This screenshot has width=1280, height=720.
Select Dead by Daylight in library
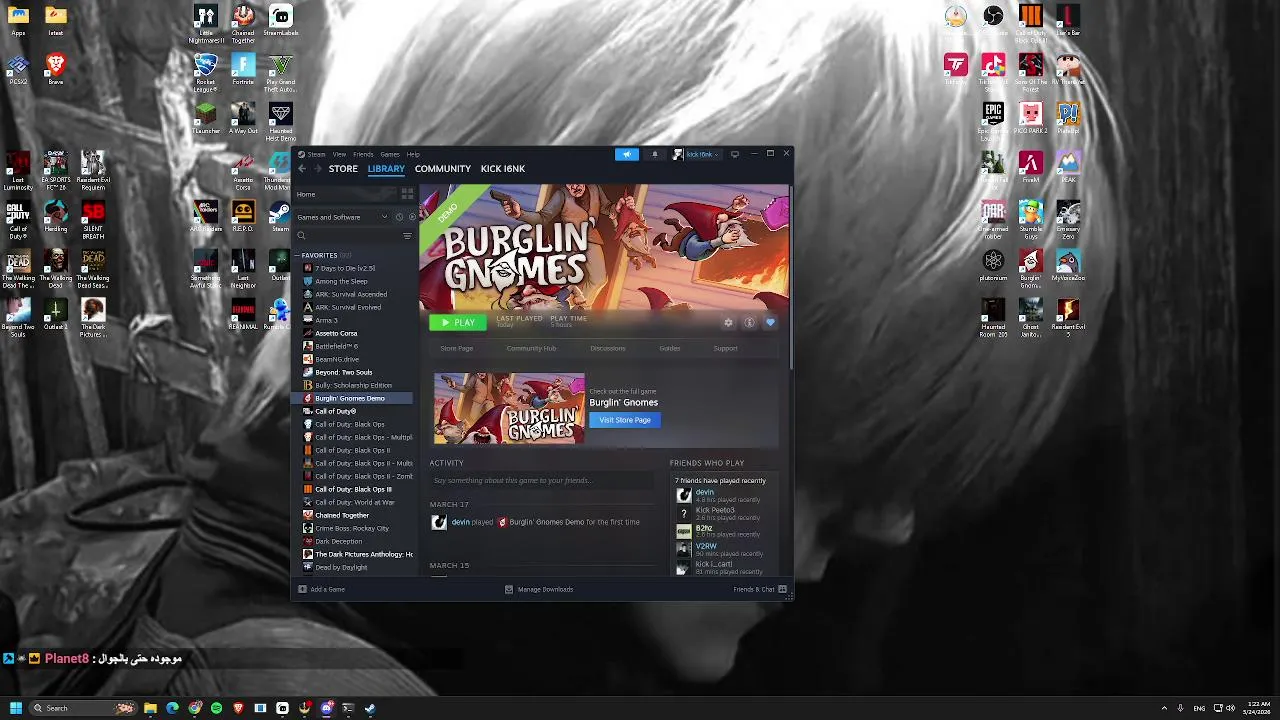click(x=341, y=567)
